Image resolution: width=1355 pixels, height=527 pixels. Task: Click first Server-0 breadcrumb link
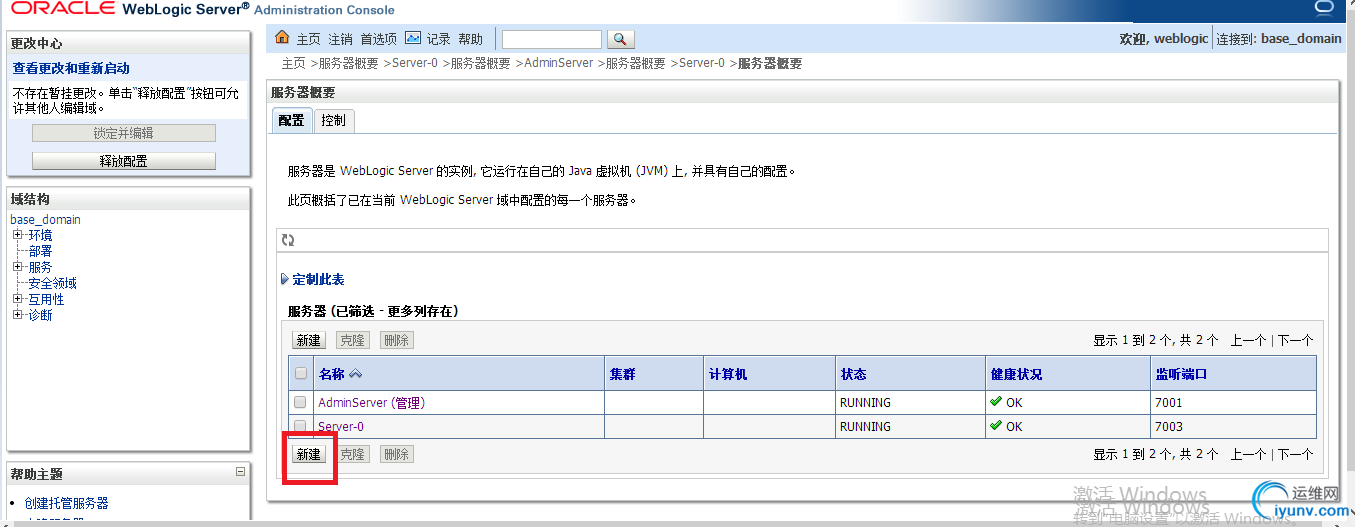414,63
